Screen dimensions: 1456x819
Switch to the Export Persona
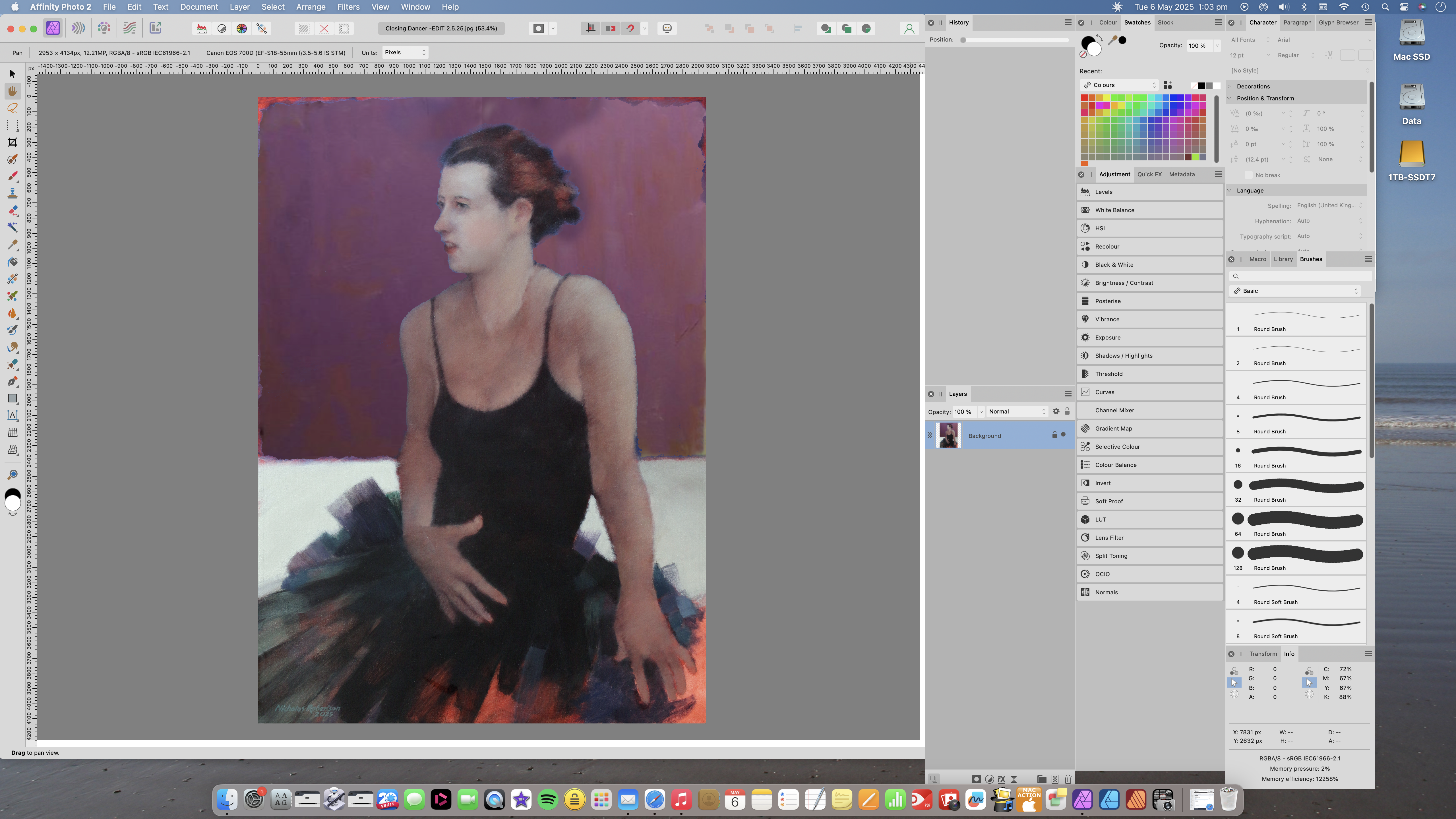(155, 28)
